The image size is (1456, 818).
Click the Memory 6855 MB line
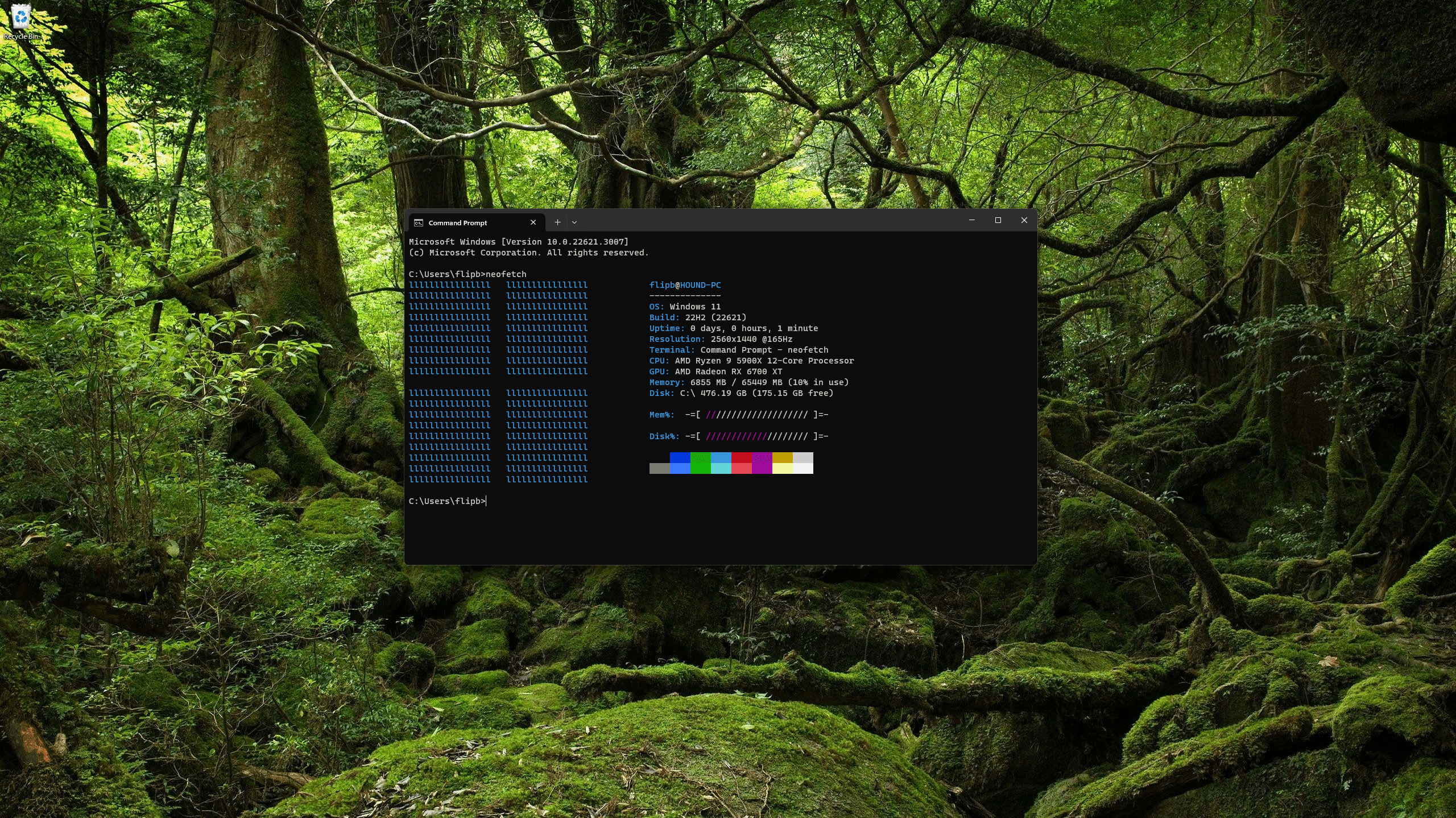(x=749, y=382)
